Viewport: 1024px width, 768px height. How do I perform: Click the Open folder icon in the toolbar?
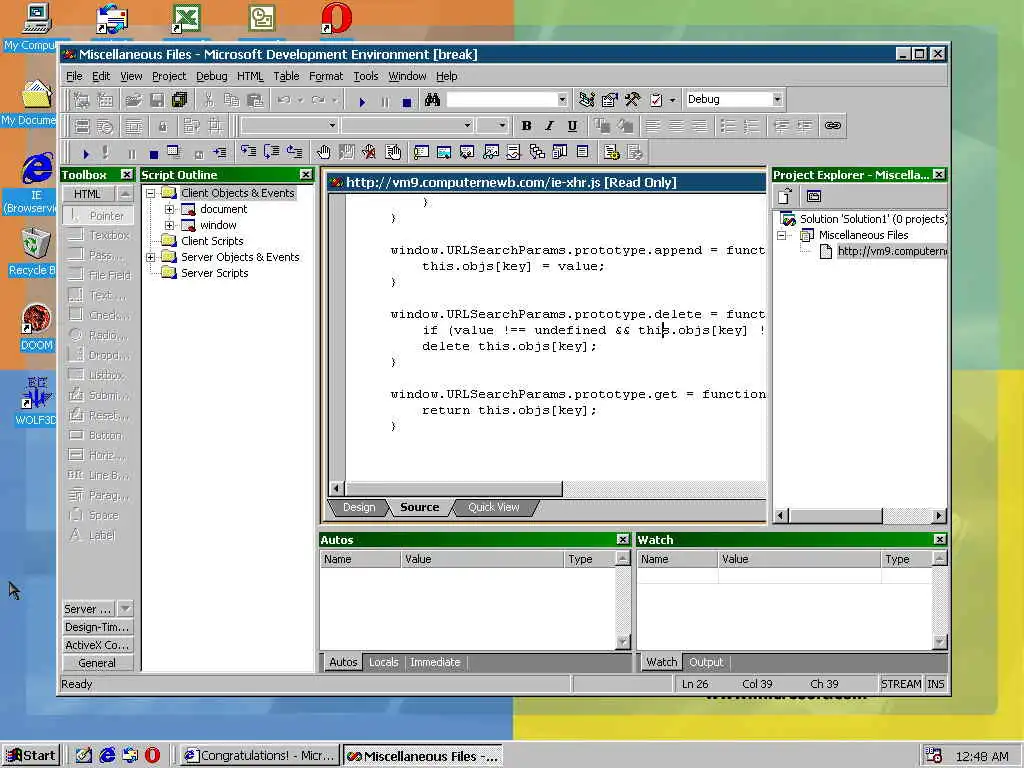tap(133, 100)
